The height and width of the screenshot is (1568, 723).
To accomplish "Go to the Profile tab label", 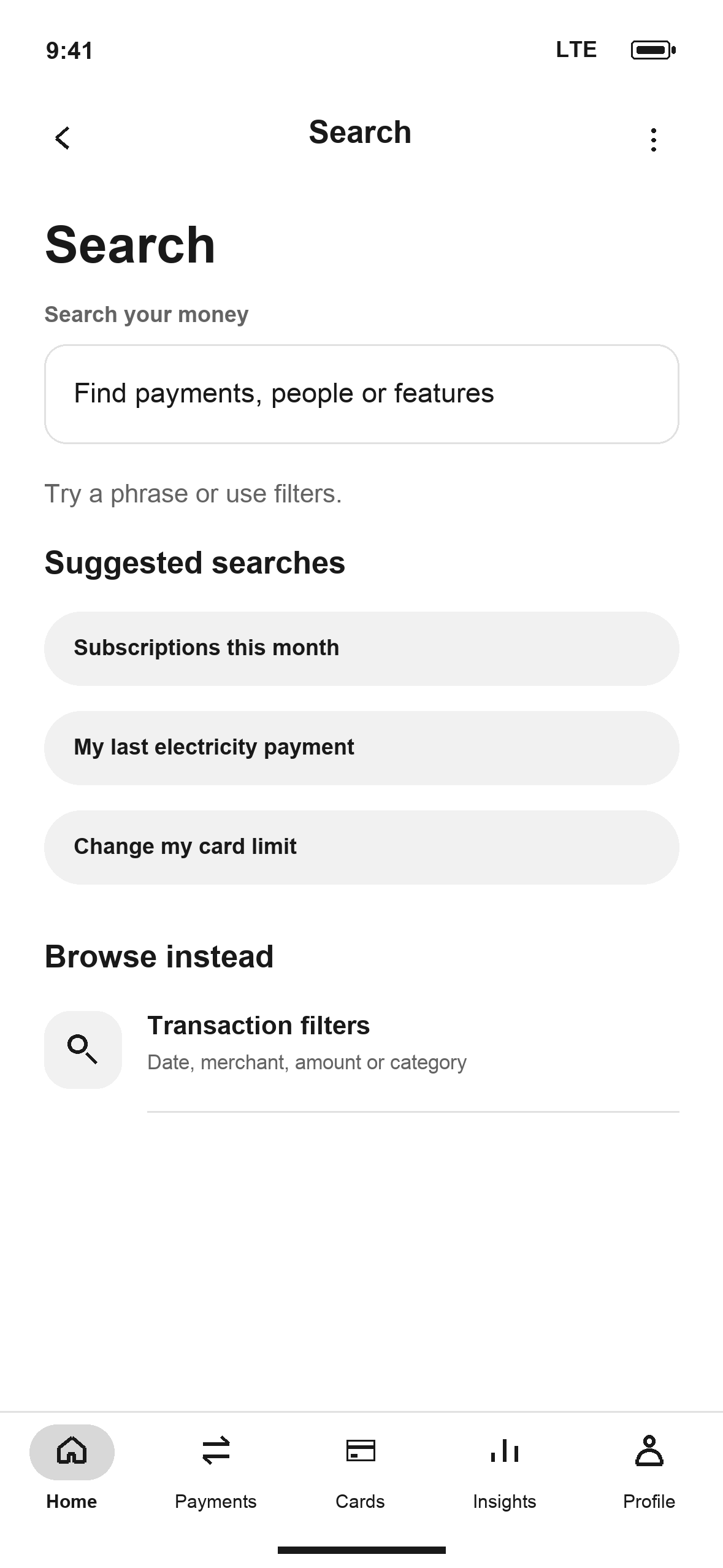I will coord(649,1502).
